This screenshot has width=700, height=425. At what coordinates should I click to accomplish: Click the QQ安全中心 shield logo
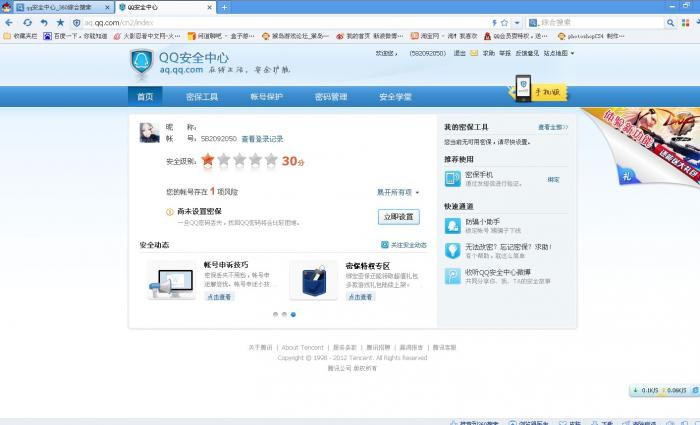(142, 62)
